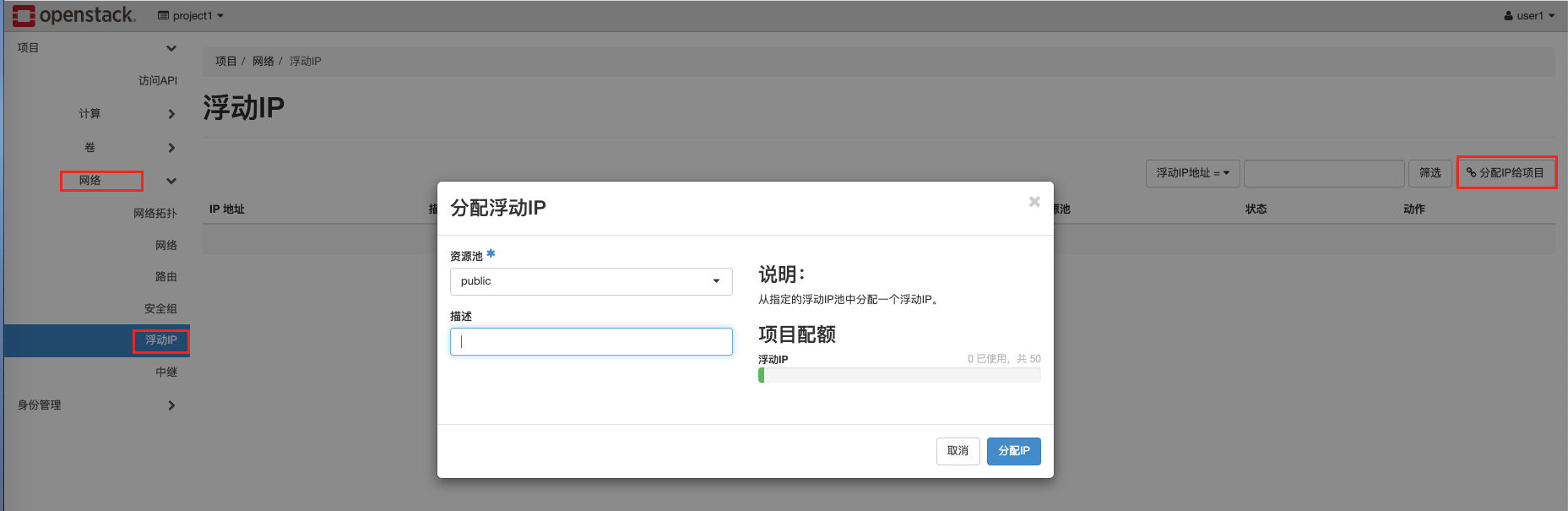Screen dimensions: 1568x511
Task: Click the 动作 column header
Action: (1414, 209)
